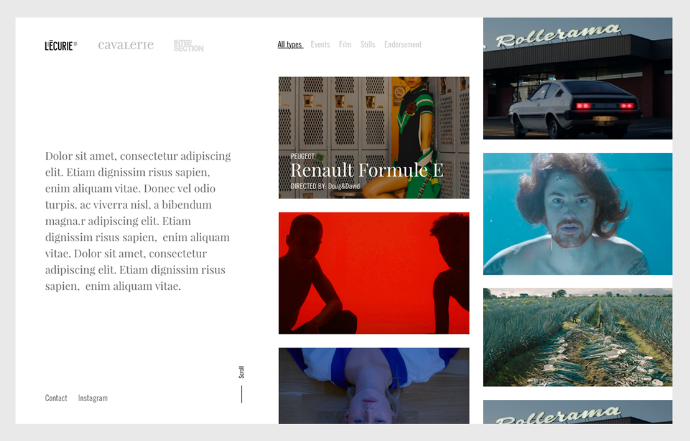Show only Stills projects

pyautogui.click(x=368, y=44)
